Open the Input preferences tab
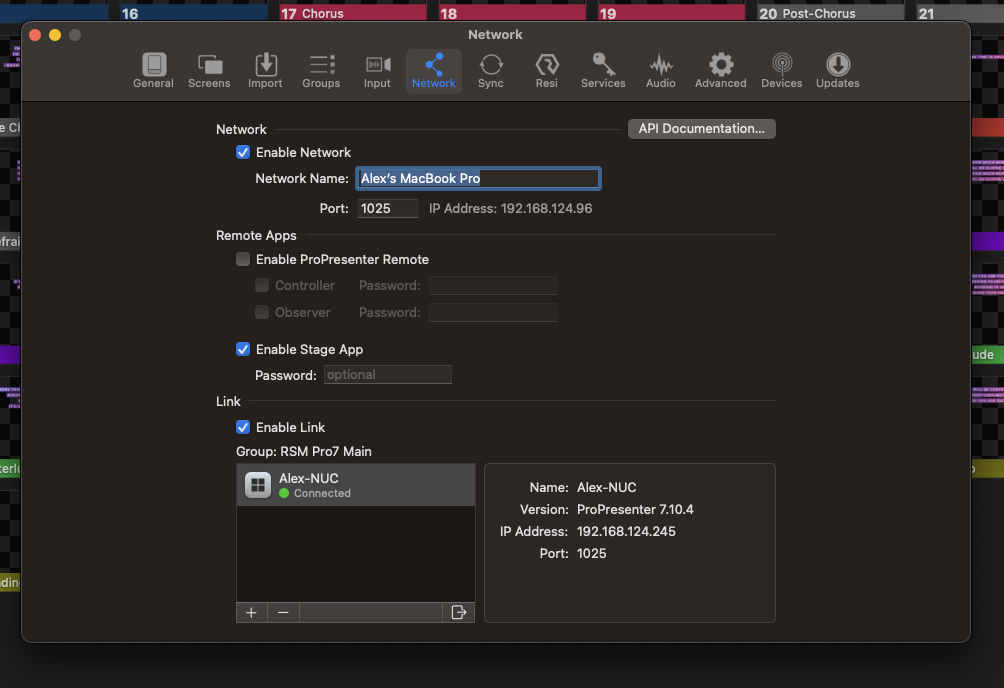 (377, 71)
